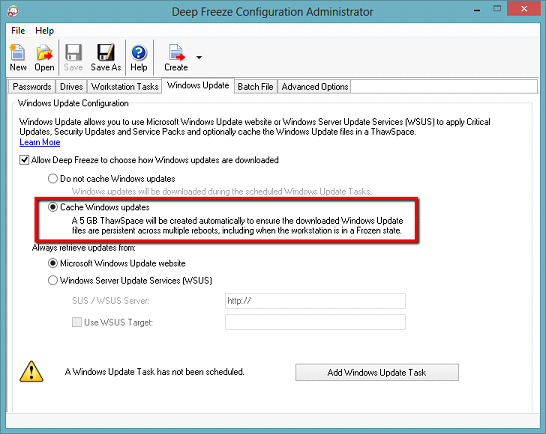Close the Deep Freeze Configuration Administrator window
The width and height of the screenshot is (546, 434).
[x=524, y=9]
